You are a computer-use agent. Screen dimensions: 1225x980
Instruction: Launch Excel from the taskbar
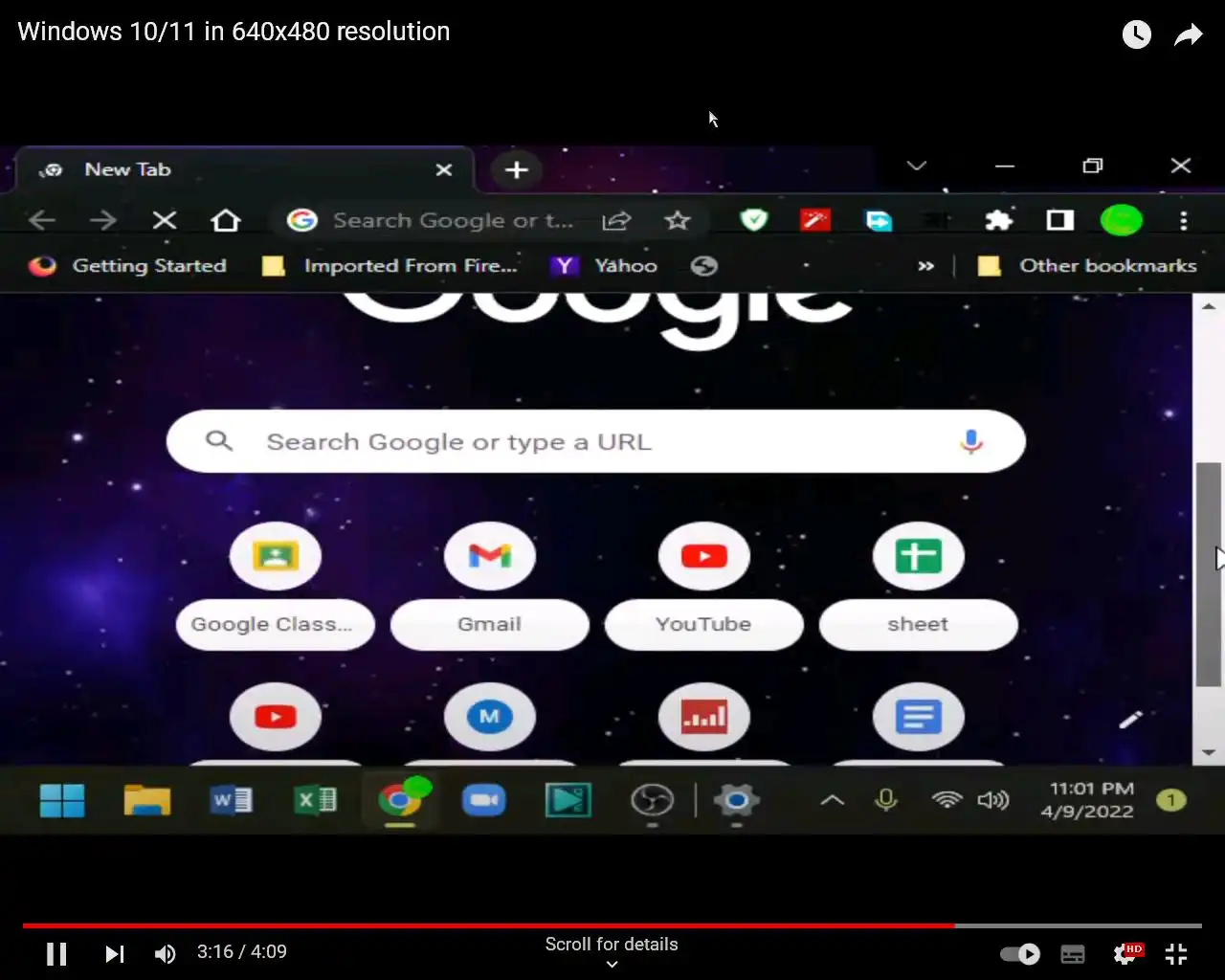[315, 800]
